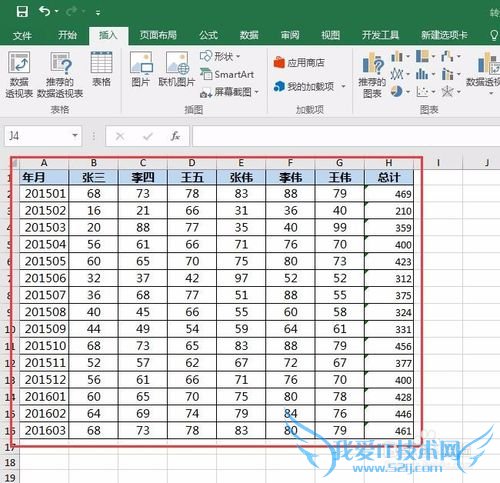
Task: Open the 形状 Shapes gallery
Action: click(x=220, y=56)
